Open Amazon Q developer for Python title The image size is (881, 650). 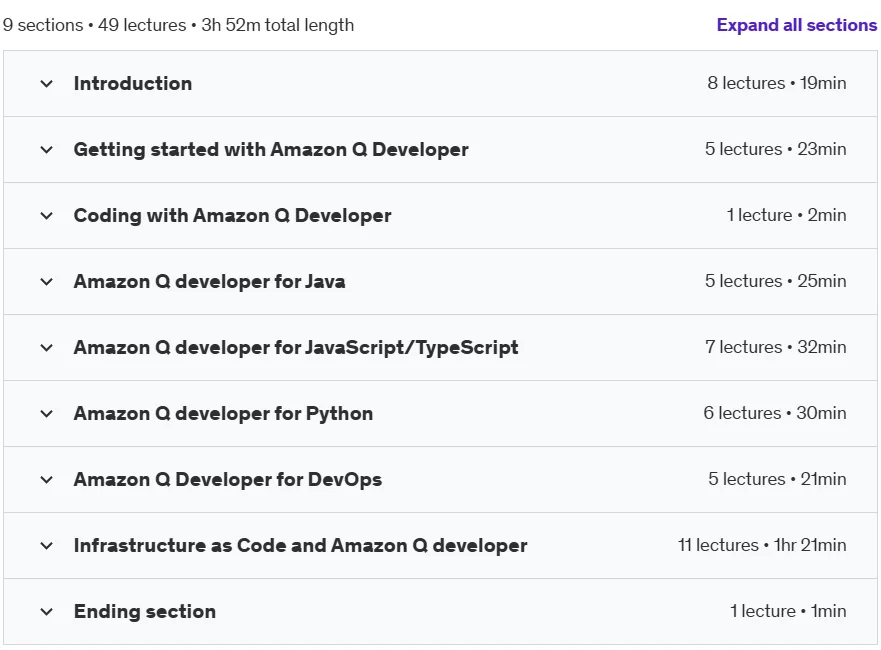(223, 413)
